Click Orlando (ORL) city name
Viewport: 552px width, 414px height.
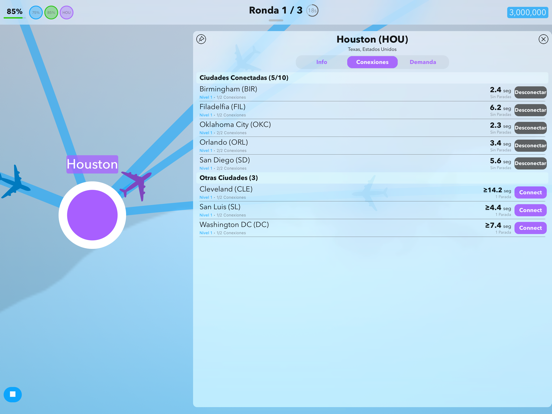coord(224,142)
